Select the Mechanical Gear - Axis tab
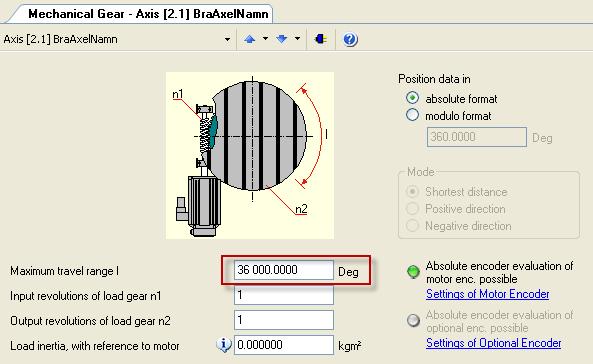Screen dimensions: 593x364 click(148, 14)
